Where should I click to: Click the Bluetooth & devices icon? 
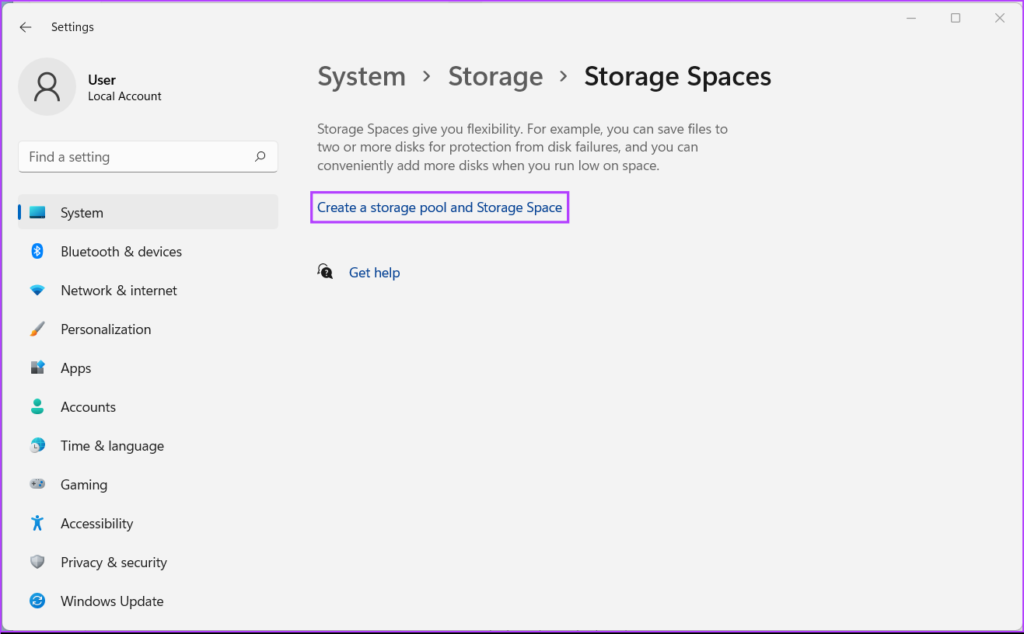(38, 252)
